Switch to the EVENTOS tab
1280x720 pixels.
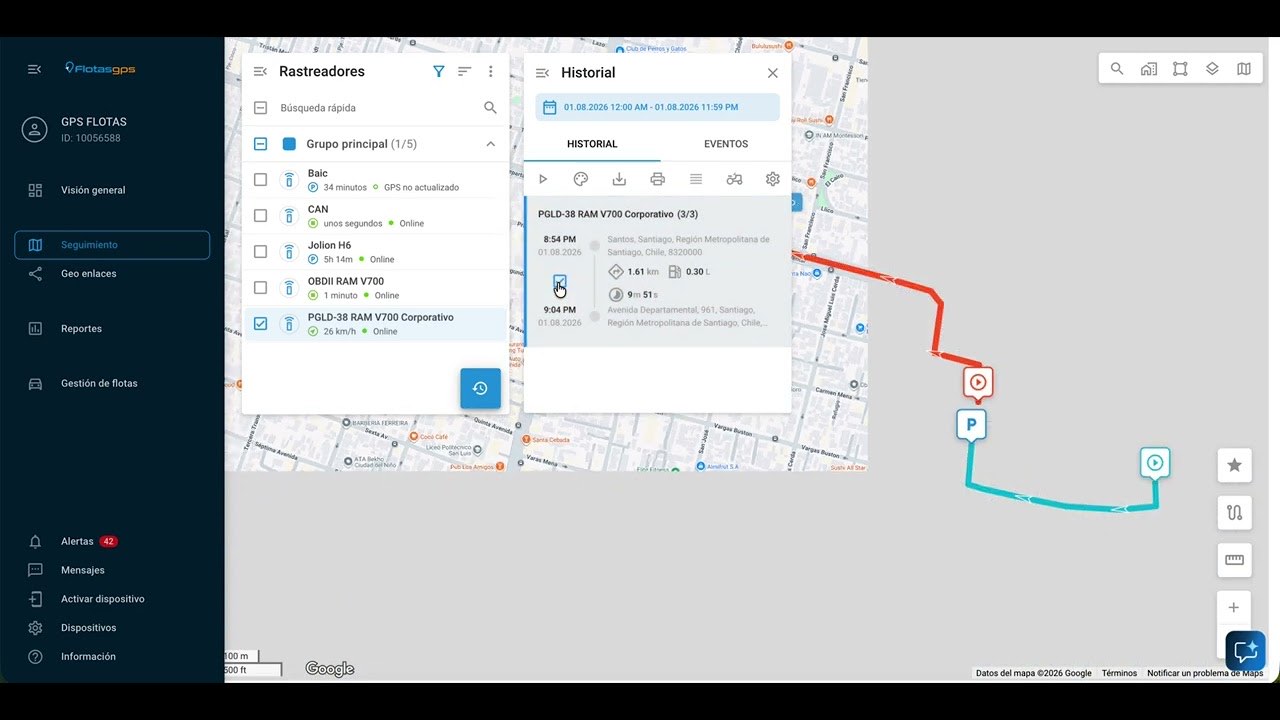[726, 144]
